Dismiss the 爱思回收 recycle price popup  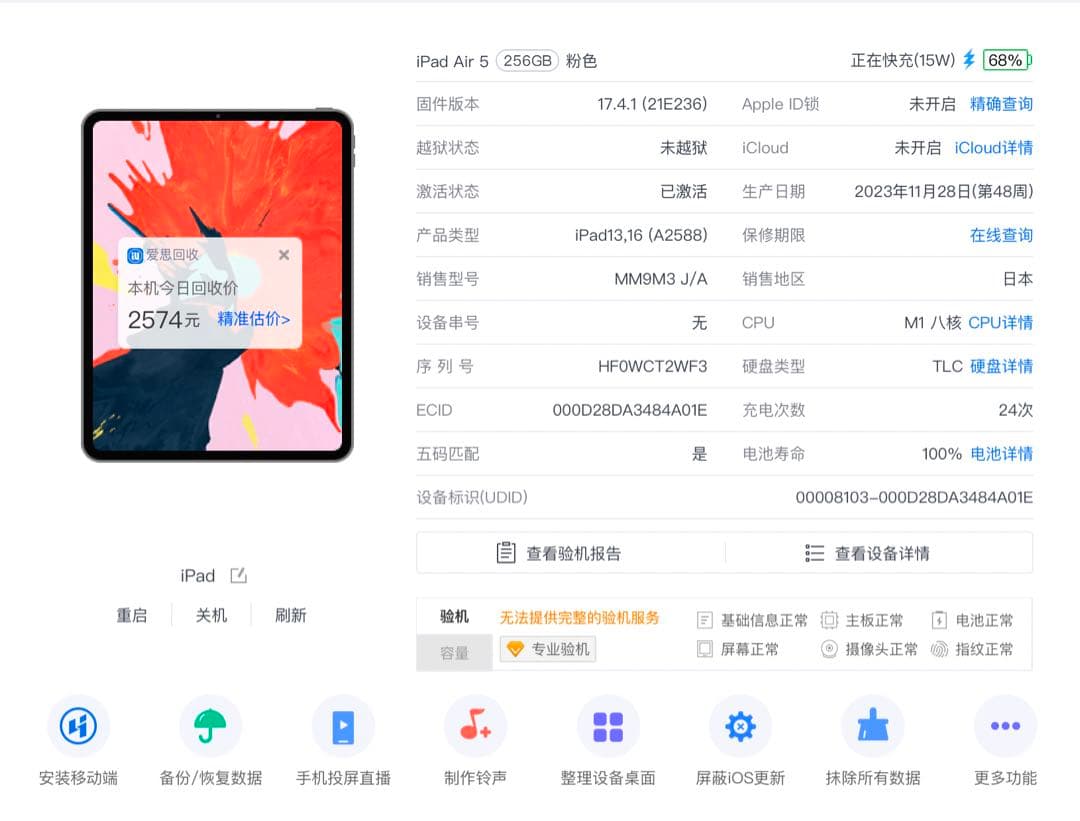click(x=283, y=255)
